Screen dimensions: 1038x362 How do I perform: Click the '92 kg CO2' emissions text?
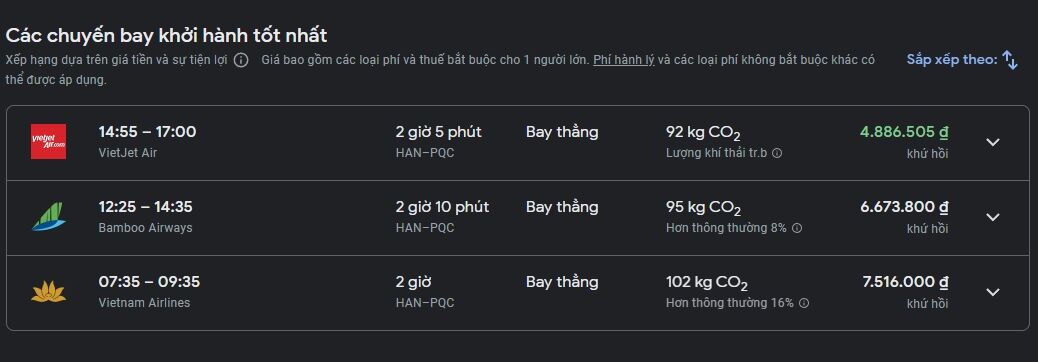click(x=703, y=133)
